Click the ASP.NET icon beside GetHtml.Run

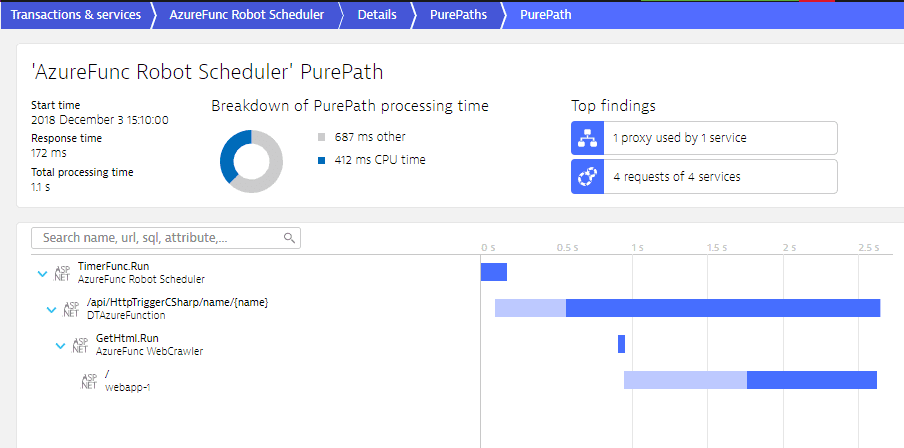(x=80, y=345)
